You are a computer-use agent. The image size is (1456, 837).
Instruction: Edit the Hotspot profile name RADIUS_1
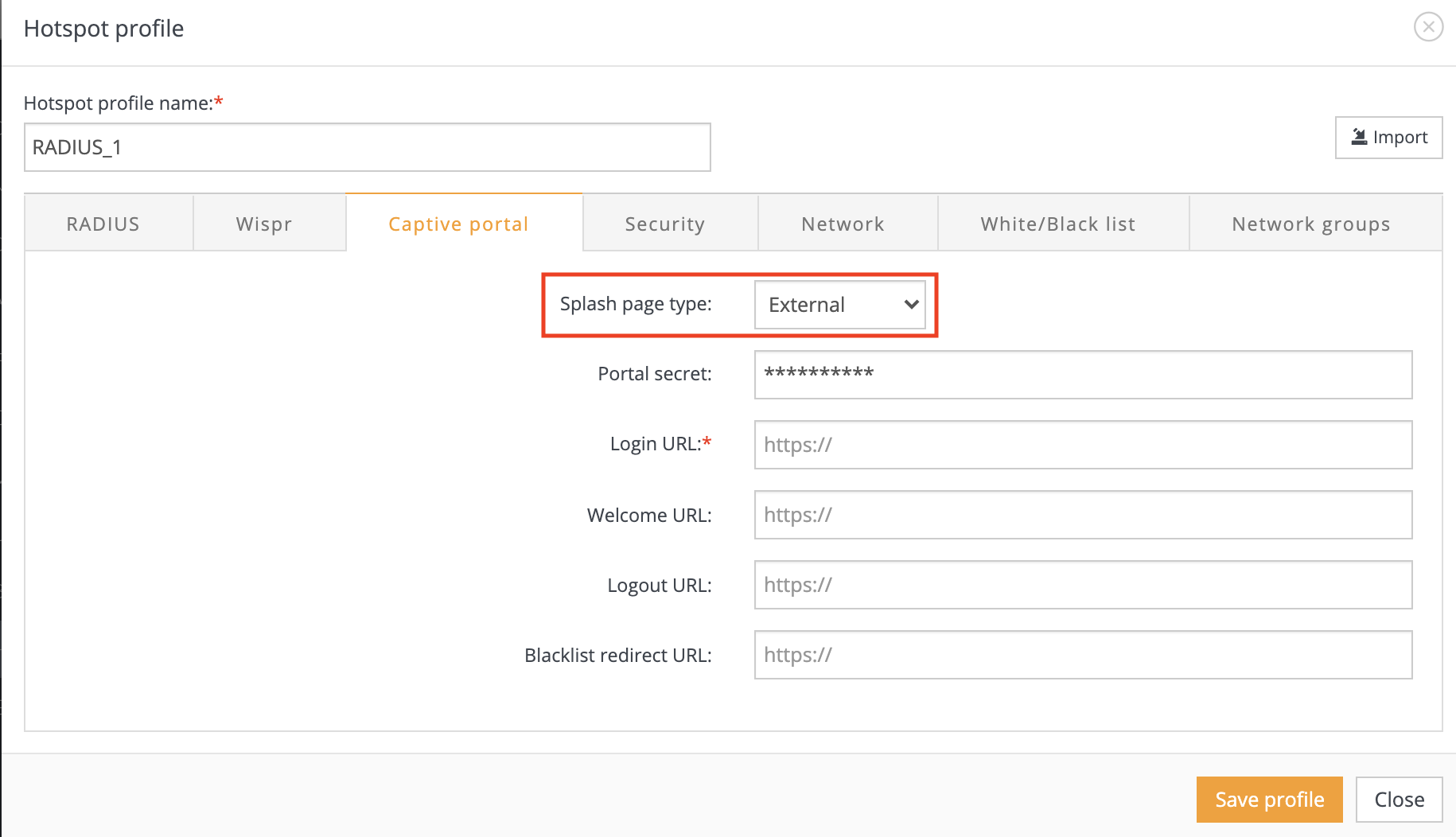pos(366,147)
